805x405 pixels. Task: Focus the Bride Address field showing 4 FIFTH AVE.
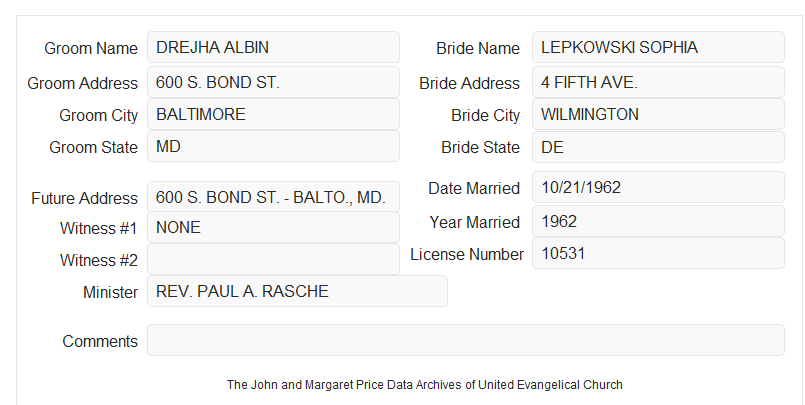tap(658, 82)
